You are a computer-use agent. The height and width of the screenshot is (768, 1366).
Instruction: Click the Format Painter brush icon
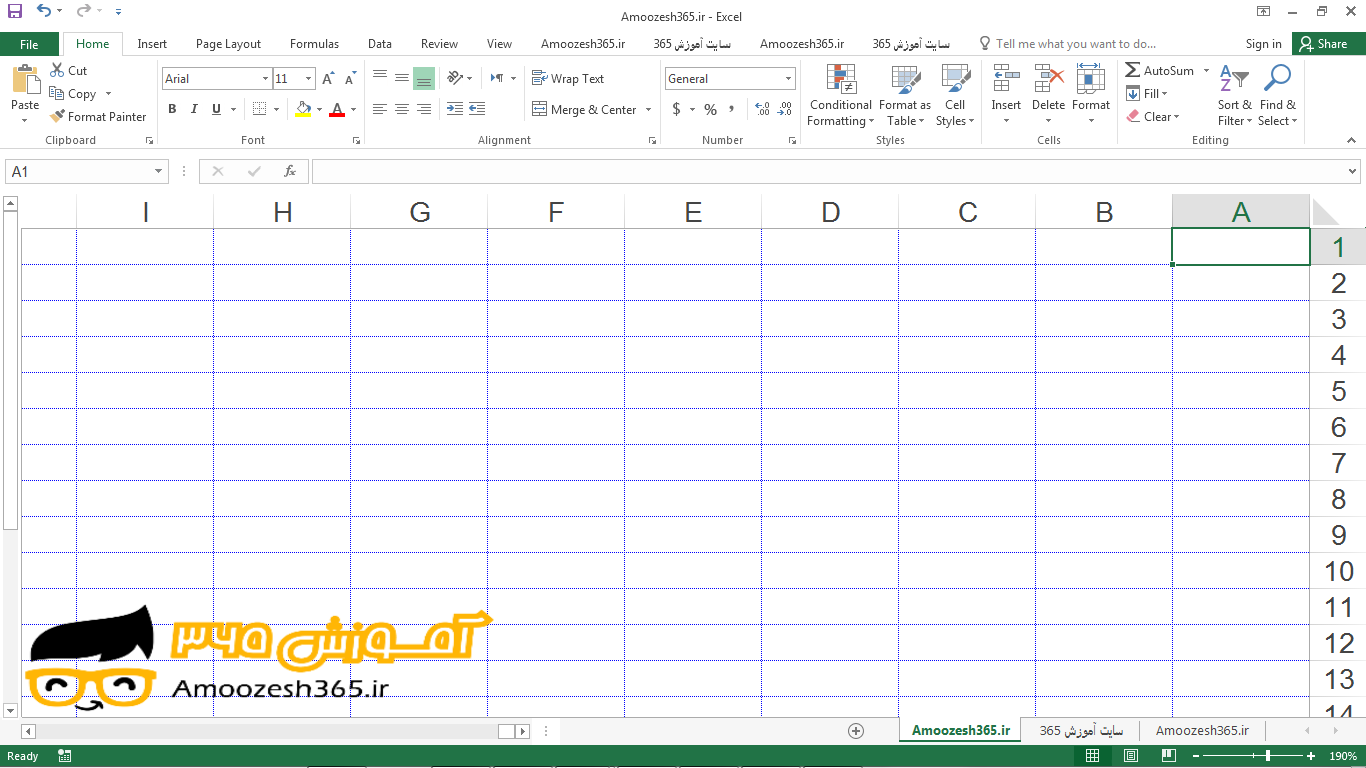(57, 117)
